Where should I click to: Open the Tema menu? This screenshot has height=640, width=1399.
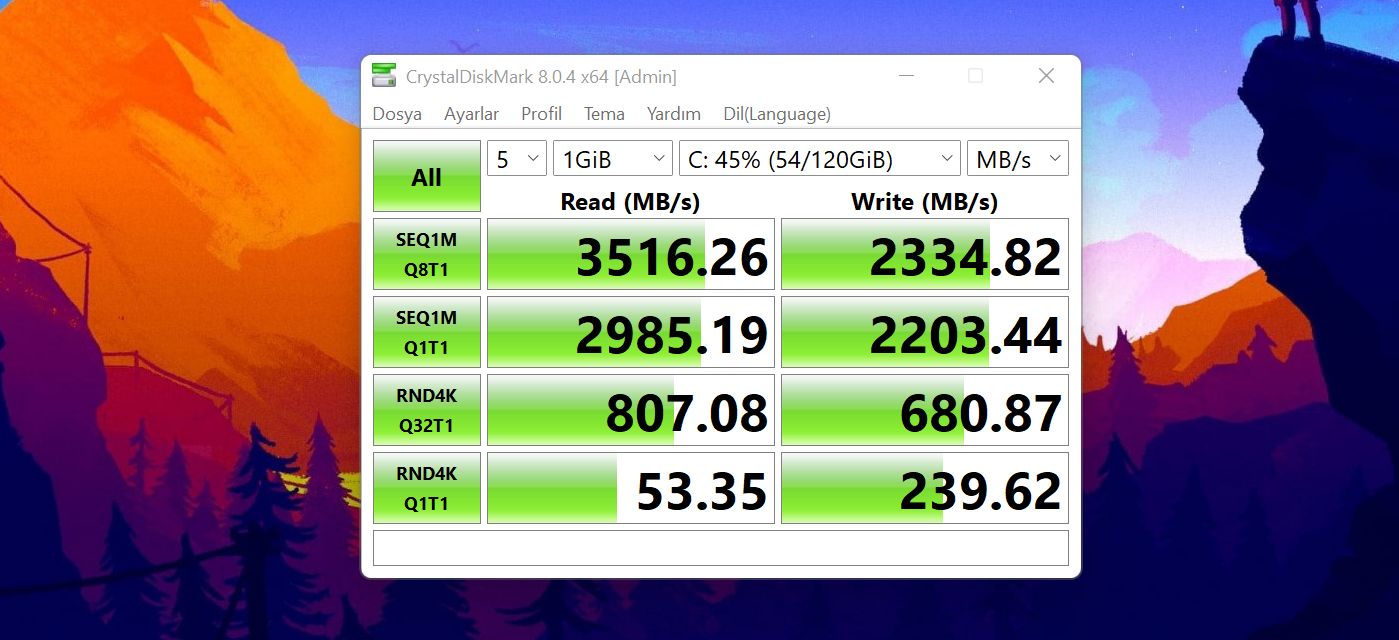point(604,114)
